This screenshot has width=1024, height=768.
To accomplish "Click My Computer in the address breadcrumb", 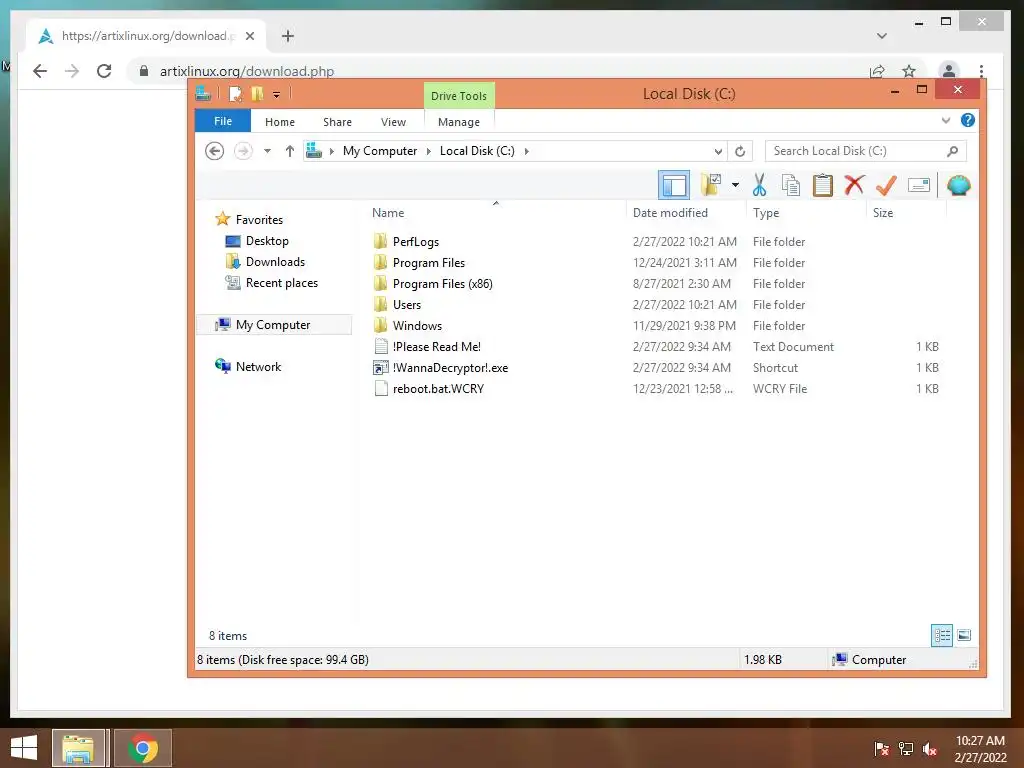I will 379,151.
